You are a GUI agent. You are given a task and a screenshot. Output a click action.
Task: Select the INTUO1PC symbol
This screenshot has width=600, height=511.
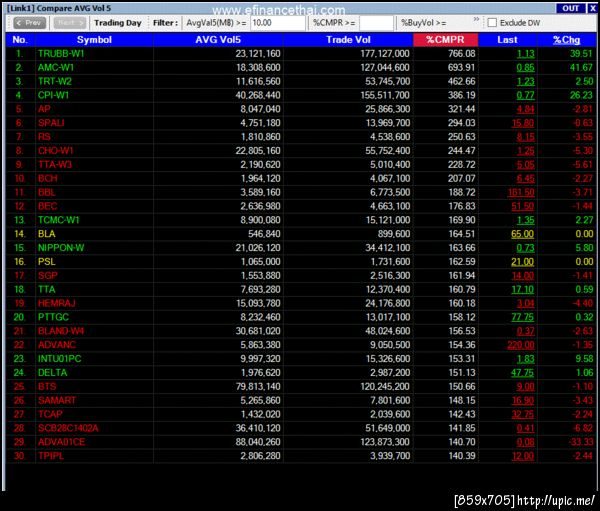pyautogui.click(x=59, y=359)
